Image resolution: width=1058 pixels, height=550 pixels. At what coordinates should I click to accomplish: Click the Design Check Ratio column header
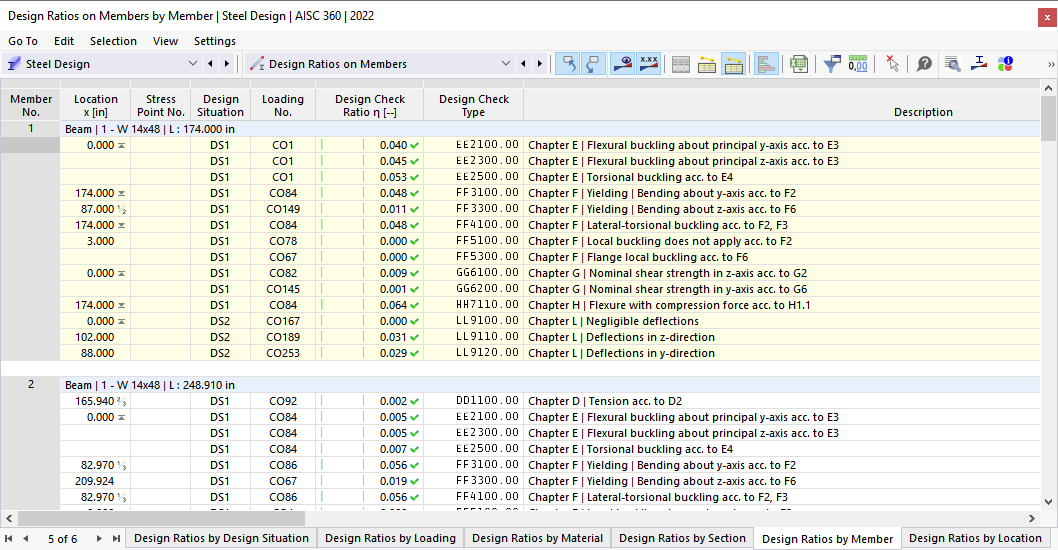pos(370,105)
